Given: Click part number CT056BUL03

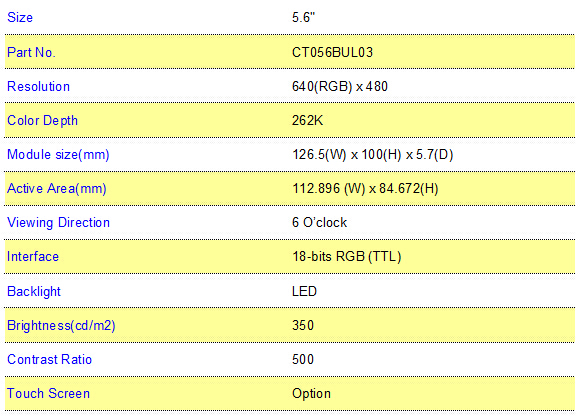Looking at the screenshot, I should click(x=332, y=53).
